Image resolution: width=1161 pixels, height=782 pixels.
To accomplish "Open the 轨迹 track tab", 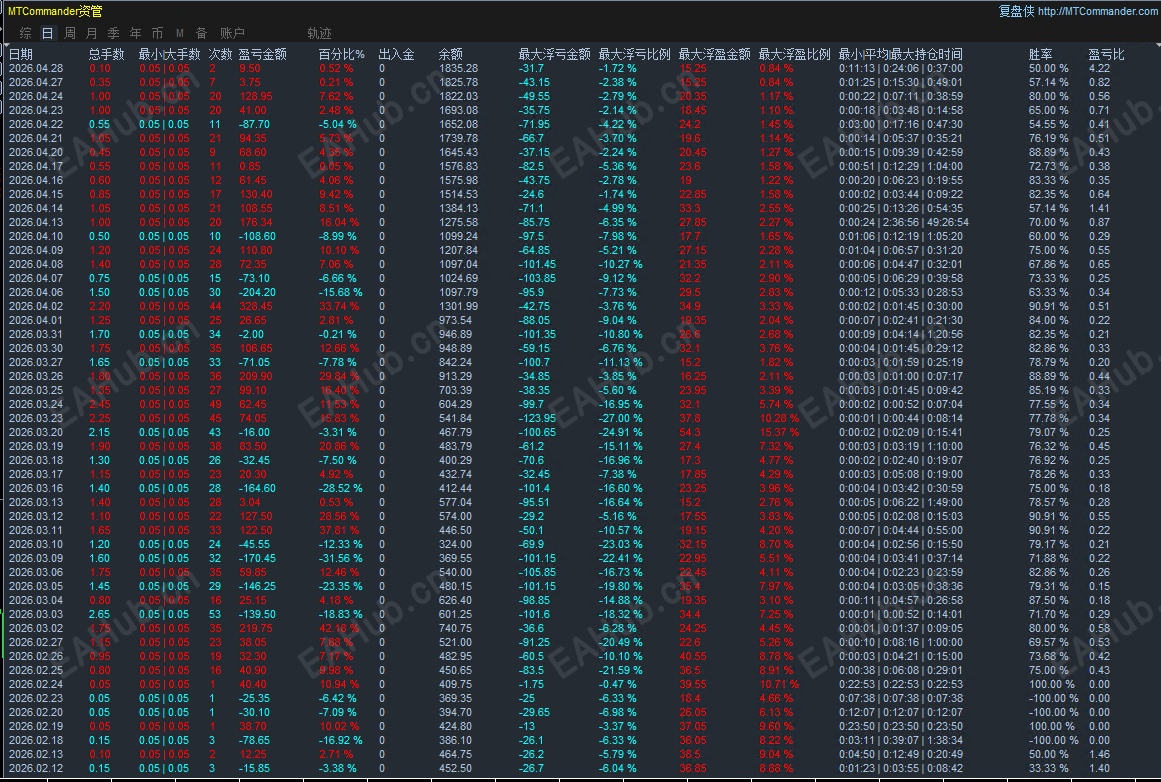I will tap(319, 33).
